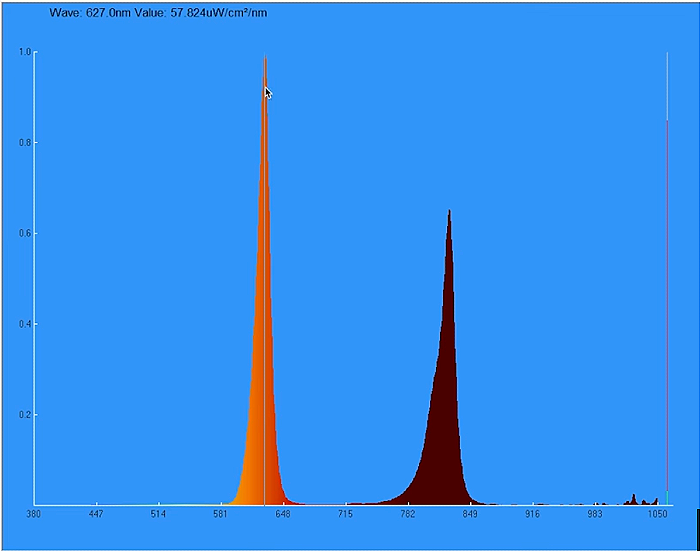This screenshot has height=551, width=700.
Task: Click the 0.4 y-axis label
Action: (x=25, y=324)
